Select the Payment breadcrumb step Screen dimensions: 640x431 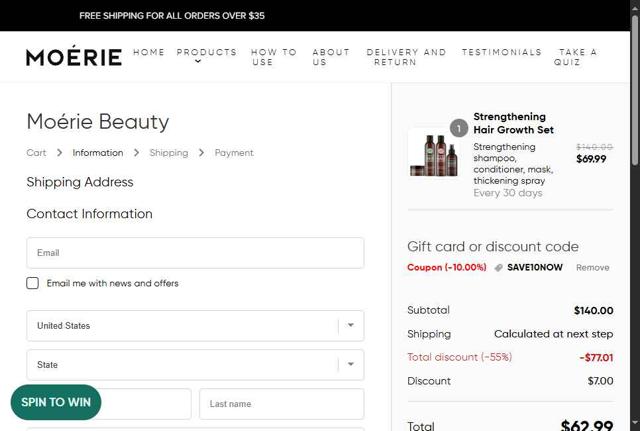pos(234,153)
